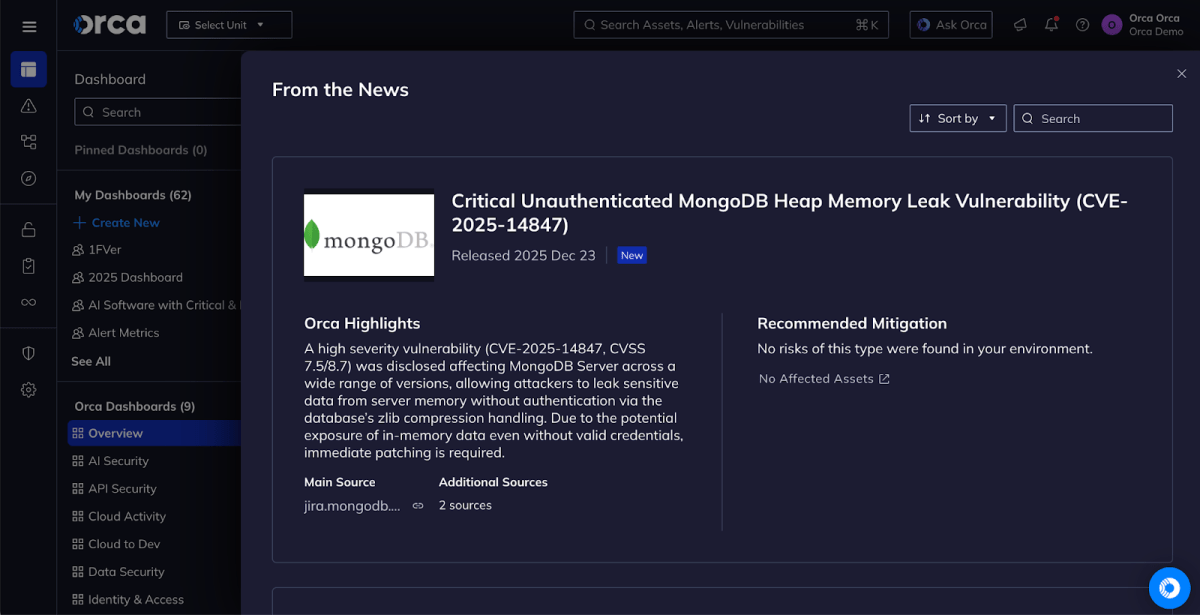Click the MongoDB logo thumbnail
This screenshot has width=1200, height=615.
[x=368, y=235]
